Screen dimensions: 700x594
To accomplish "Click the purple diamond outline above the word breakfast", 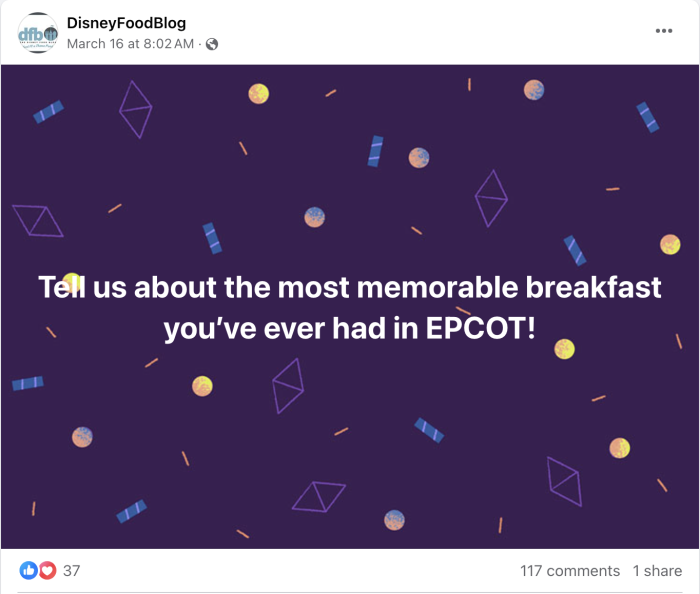I will [x=490, y=198].
